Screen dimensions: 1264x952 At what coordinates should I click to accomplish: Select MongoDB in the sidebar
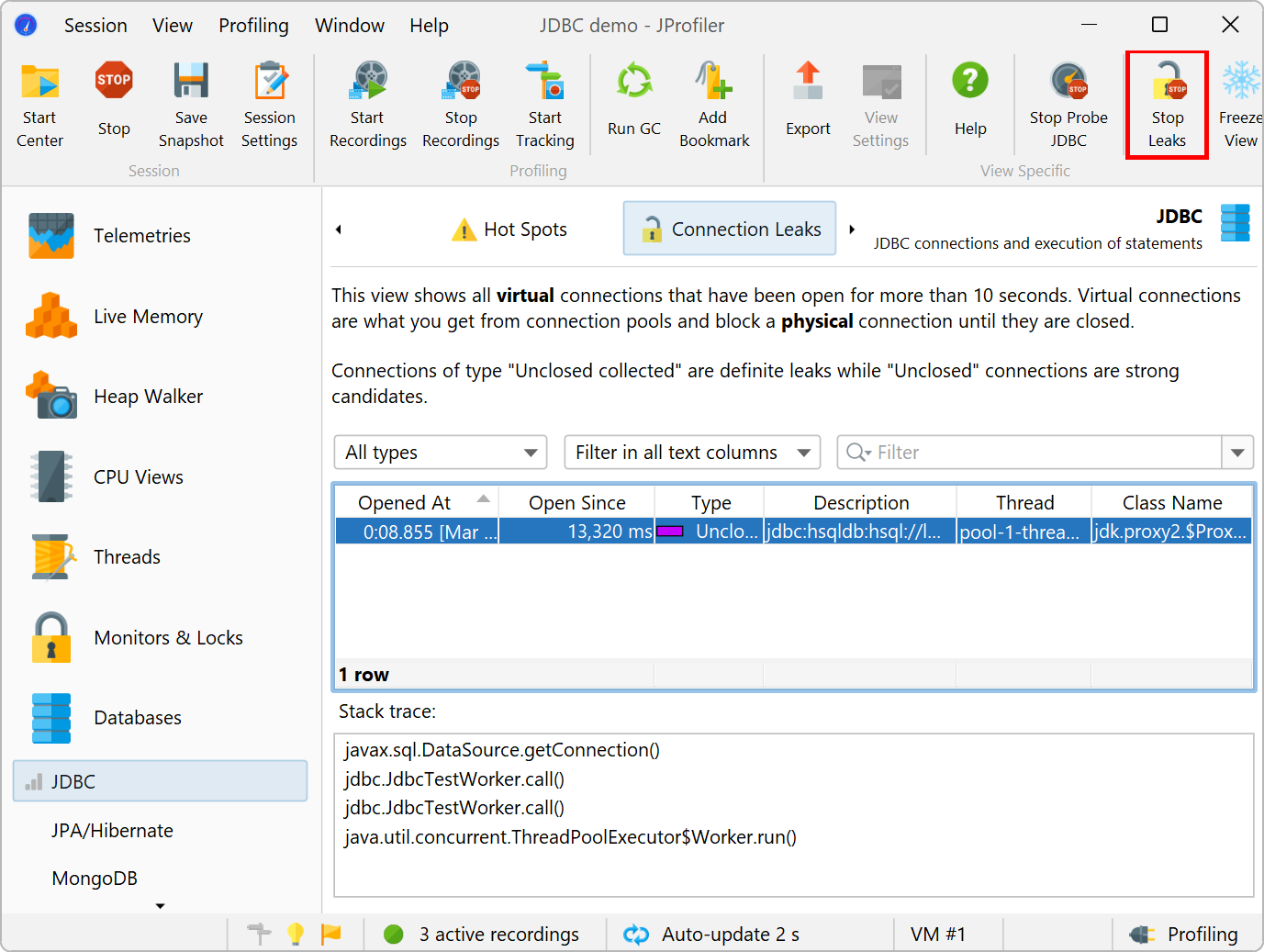95,879
